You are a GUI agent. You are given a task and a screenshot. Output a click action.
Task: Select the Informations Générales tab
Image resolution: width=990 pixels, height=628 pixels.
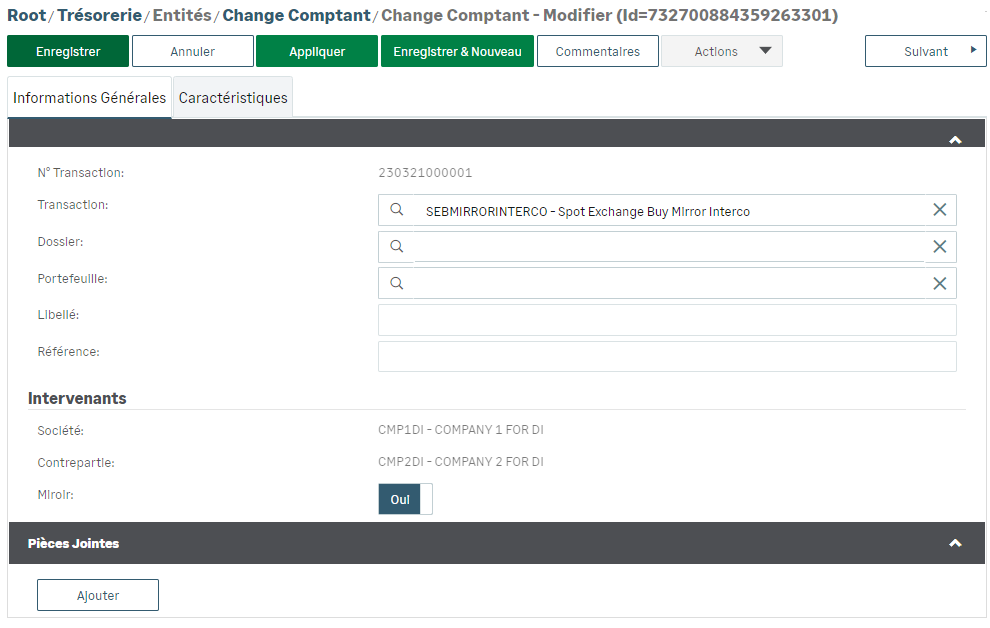tap(89, 98)
